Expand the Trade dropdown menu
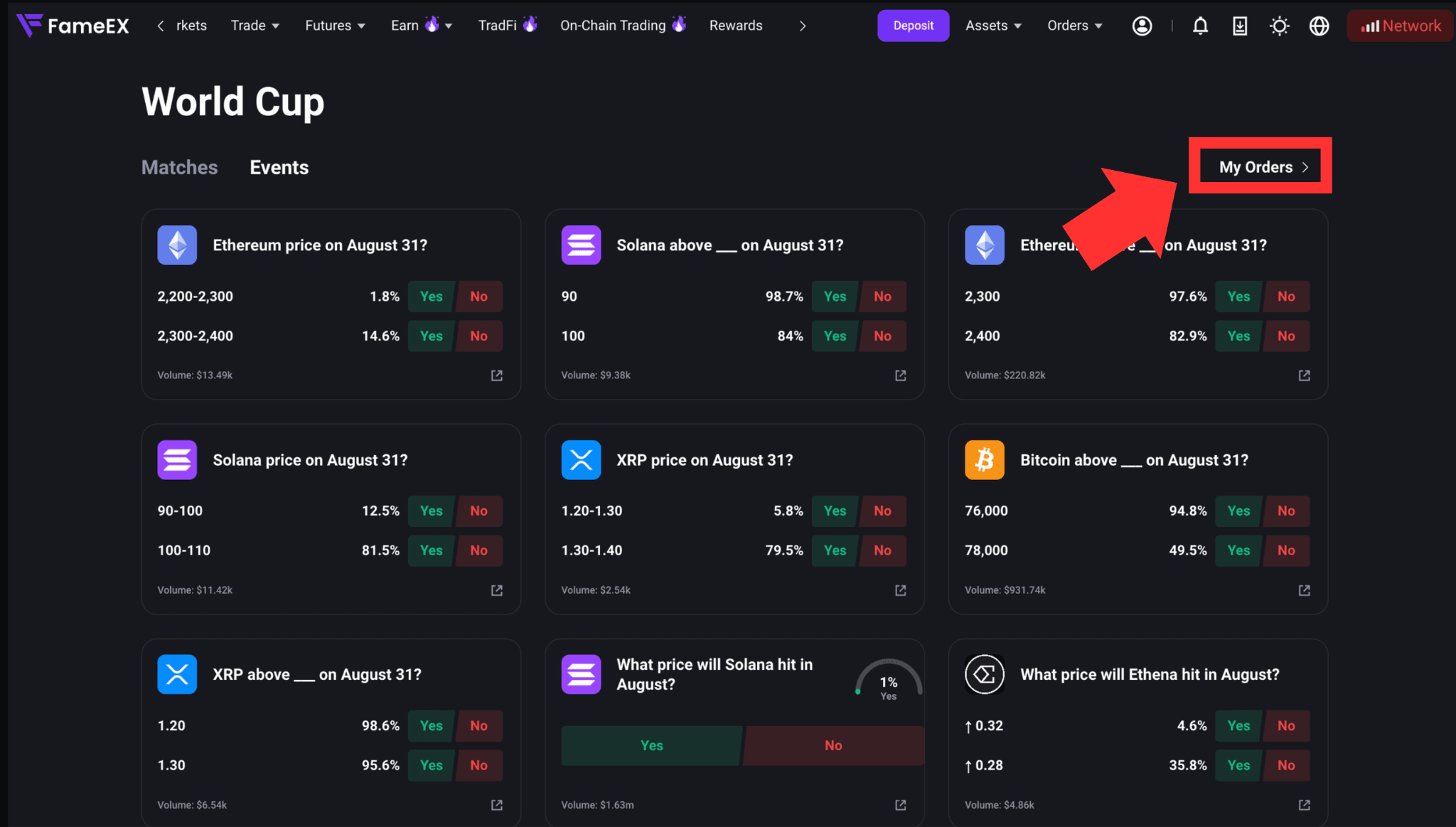Image resolution: width=1456 pixels, height=827 pixels. [255, 26]
